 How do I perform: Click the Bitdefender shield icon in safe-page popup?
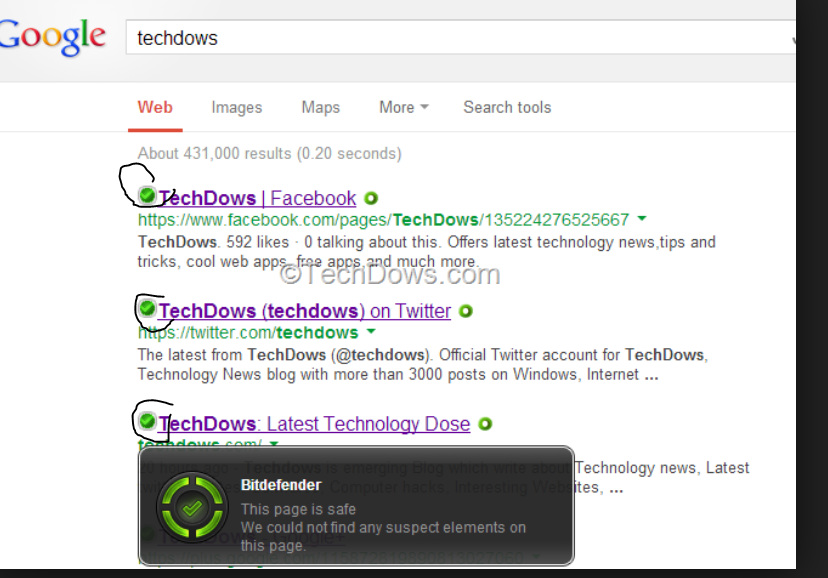[192, 508]
